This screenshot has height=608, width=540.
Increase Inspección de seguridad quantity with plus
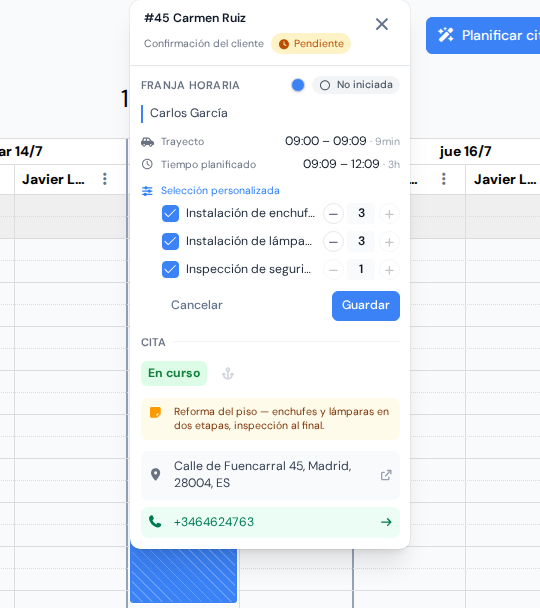389,269
